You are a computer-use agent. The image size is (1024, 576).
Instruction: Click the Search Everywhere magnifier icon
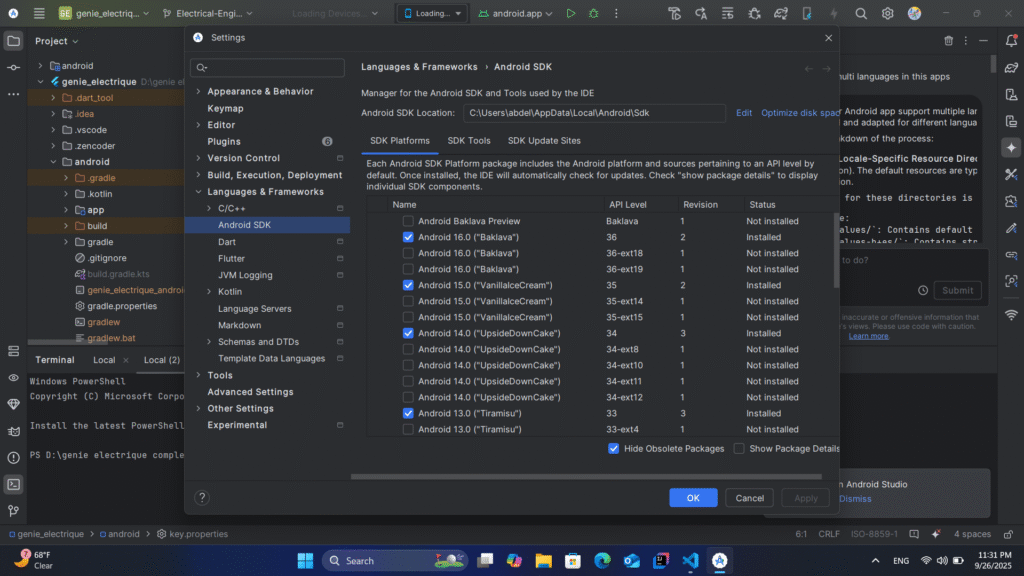pyautogui.click(x=861, y=14)
